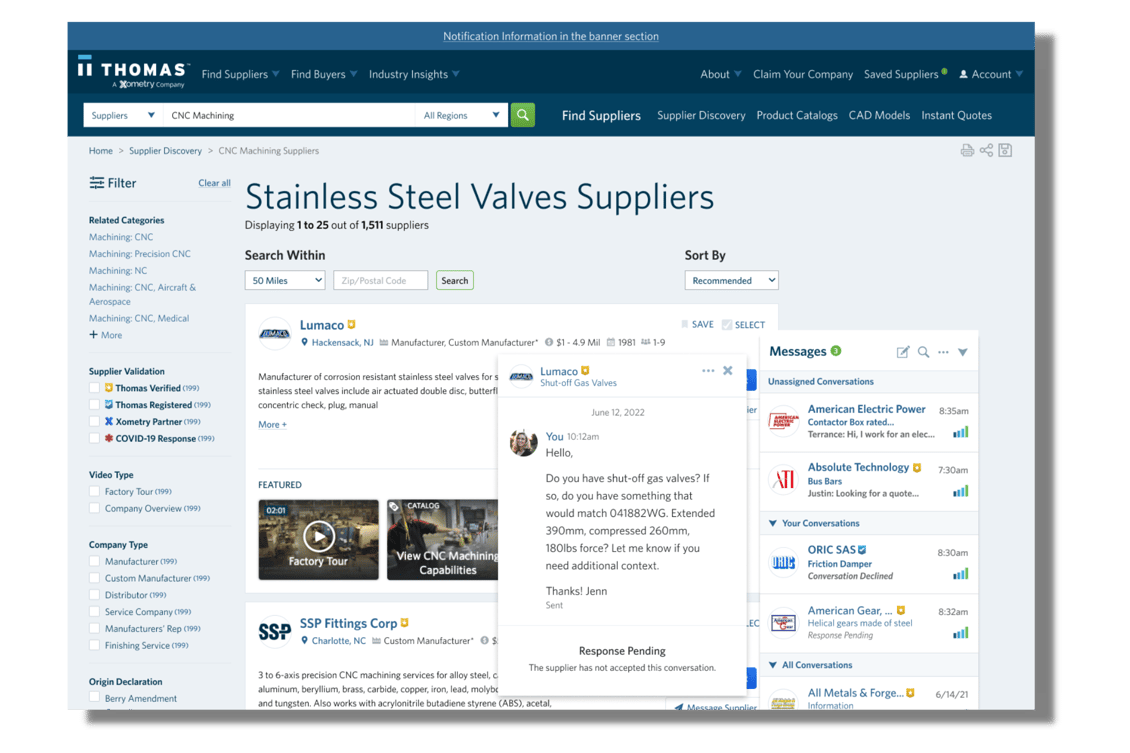Play the Factory Tour video thumbnail
The height and width of the screenshot is (753, 1130).
tap(318, 537)
